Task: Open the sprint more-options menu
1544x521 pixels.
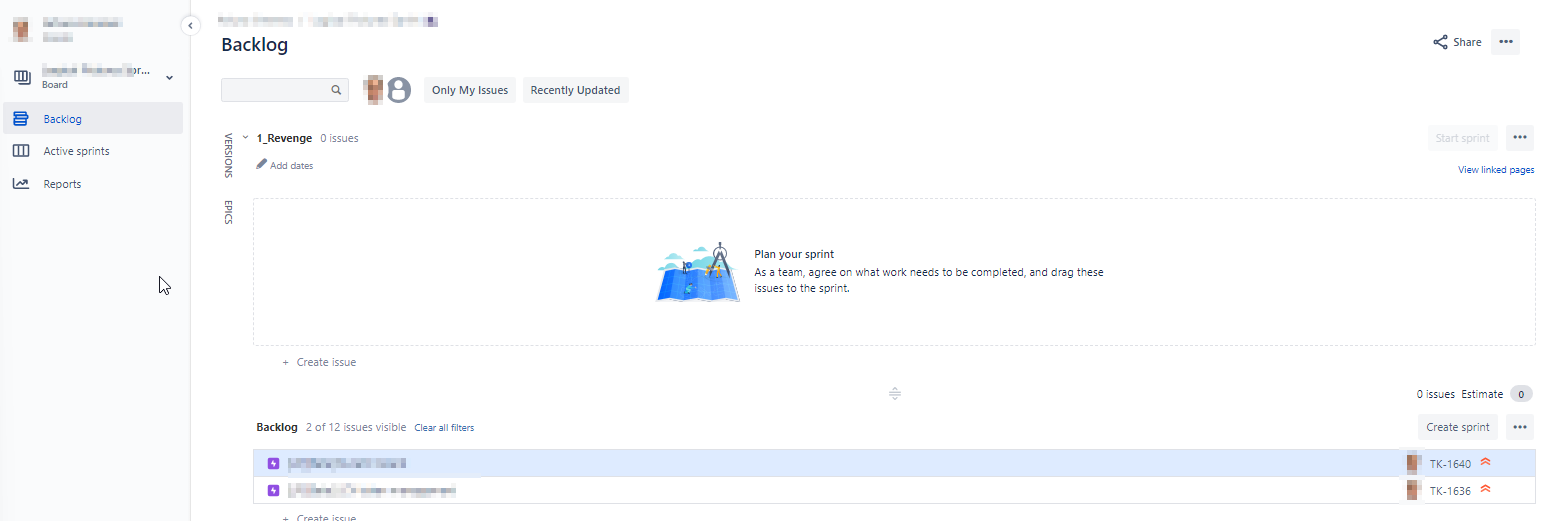Action: pos(1520,138)
